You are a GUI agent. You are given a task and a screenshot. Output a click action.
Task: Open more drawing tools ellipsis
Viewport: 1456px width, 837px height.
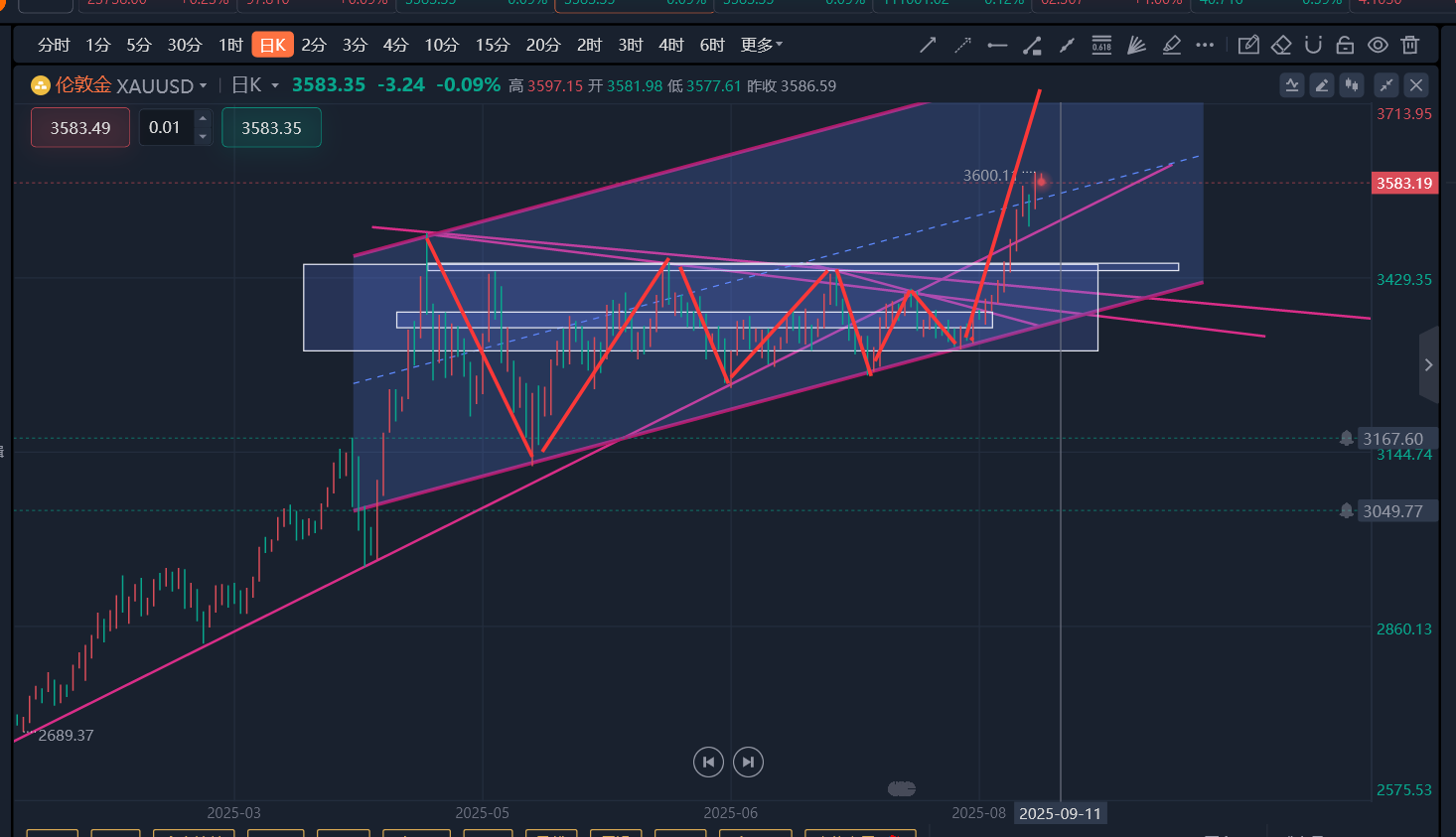[1205, 45]
